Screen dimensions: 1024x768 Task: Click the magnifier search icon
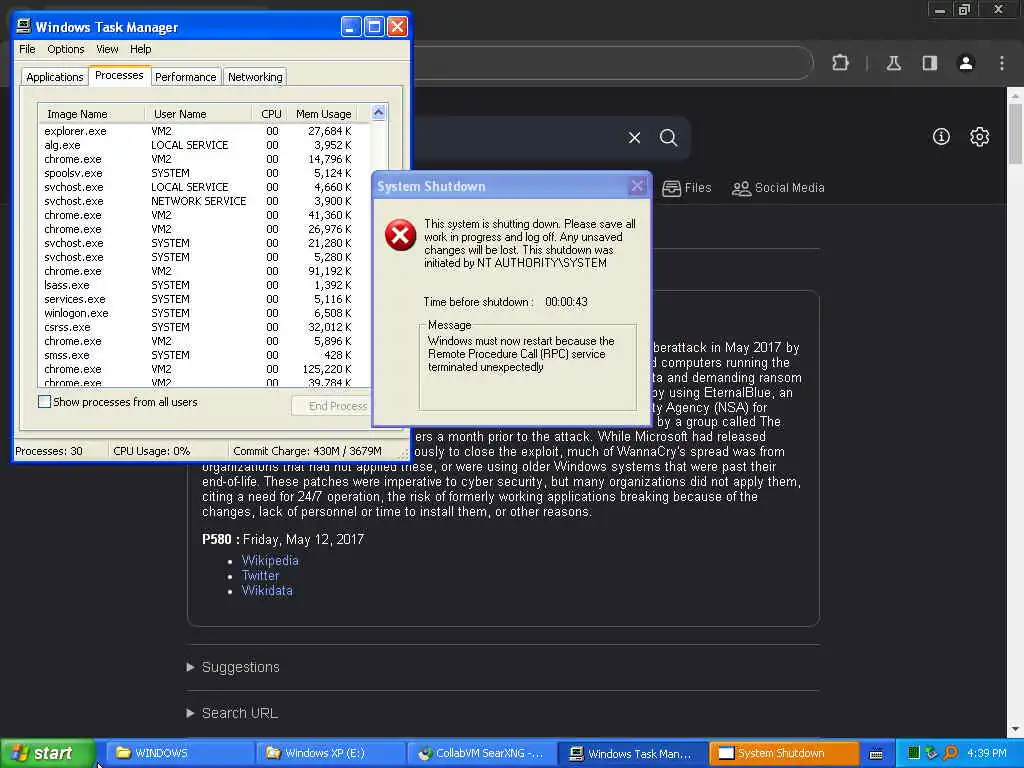(x=668, y=138)
